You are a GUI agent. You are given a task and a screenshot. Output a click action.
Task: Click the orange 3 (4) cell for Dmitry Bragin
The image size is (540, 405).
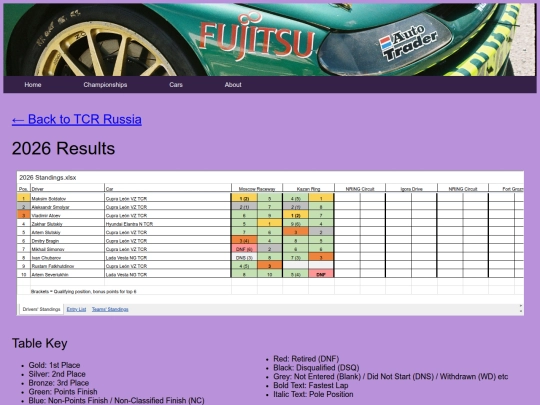click(244, 241)
